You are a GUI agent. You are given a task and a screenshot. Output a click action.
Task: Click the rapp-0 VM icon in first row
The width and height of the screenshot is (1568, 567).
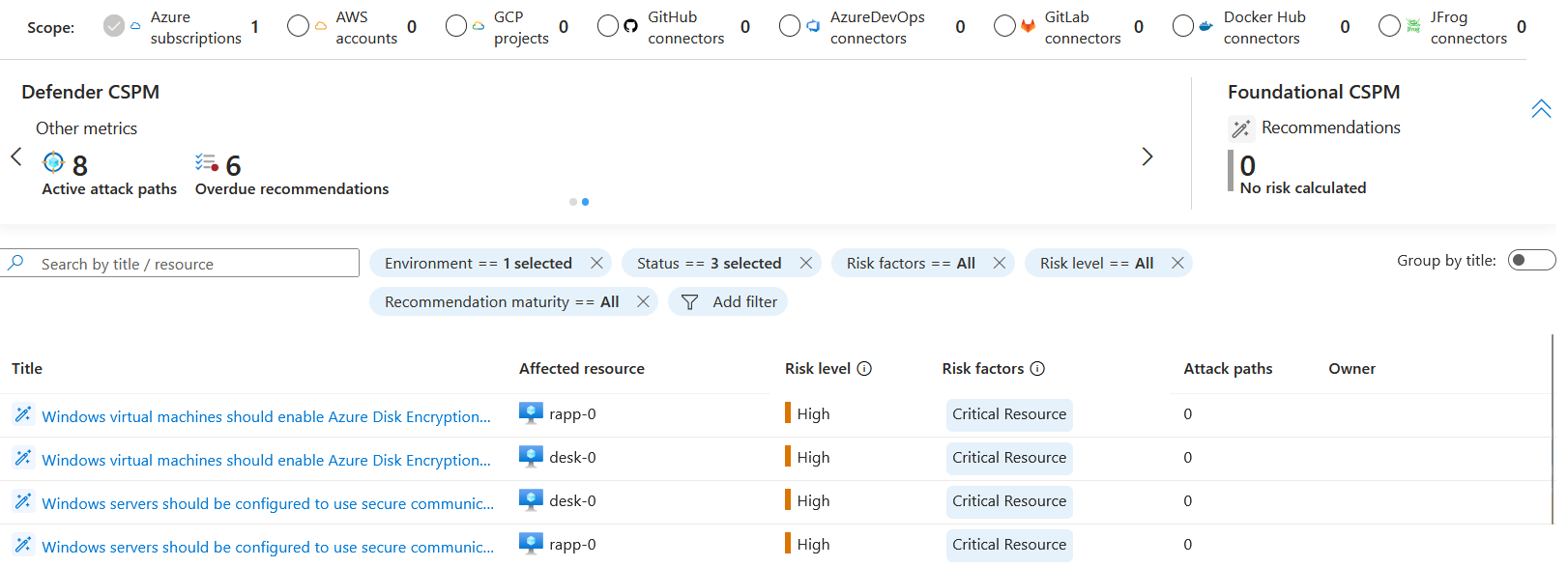point(531,413)
